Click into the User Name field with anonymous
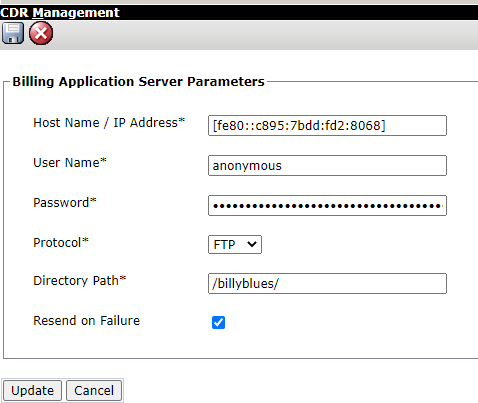 [327, 165]
